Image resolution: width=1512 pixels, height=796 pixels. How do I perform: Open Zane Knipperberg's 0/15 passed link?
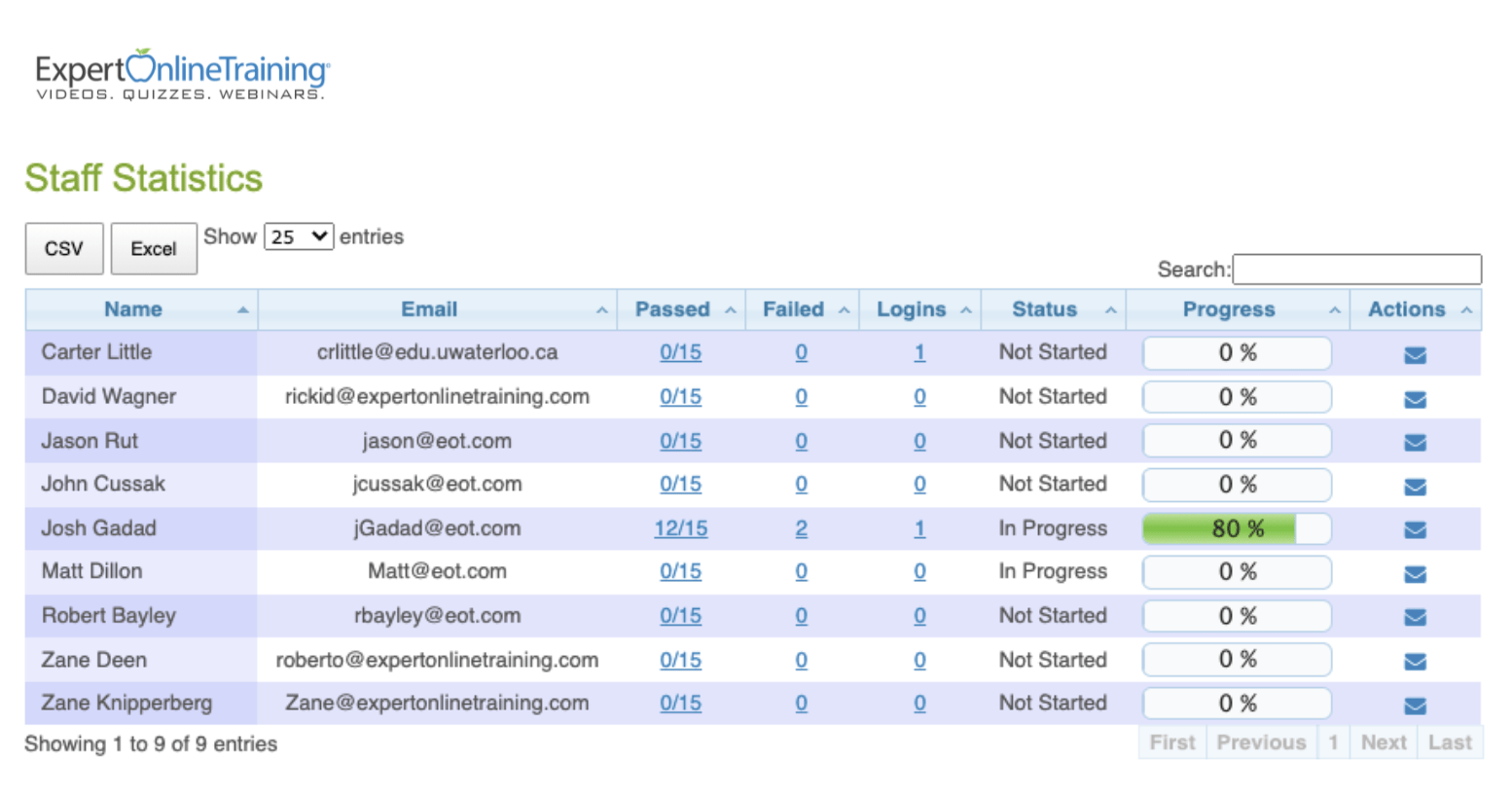click(x=680, y=704)
